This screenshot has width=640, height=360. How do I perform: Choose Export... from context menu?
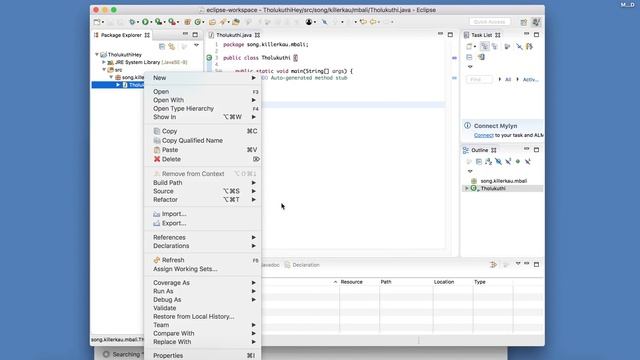[203, 223]
